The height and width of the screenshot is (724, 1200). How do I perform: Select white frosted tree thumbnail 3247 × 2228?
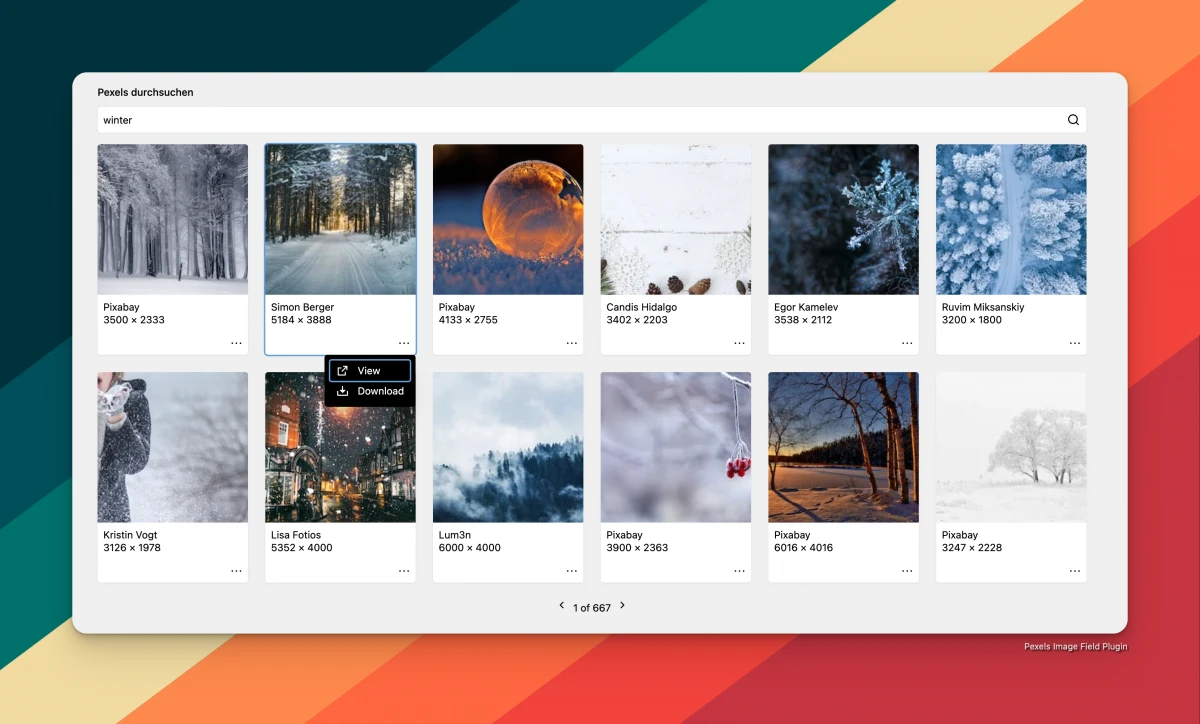coord(1011,447)
